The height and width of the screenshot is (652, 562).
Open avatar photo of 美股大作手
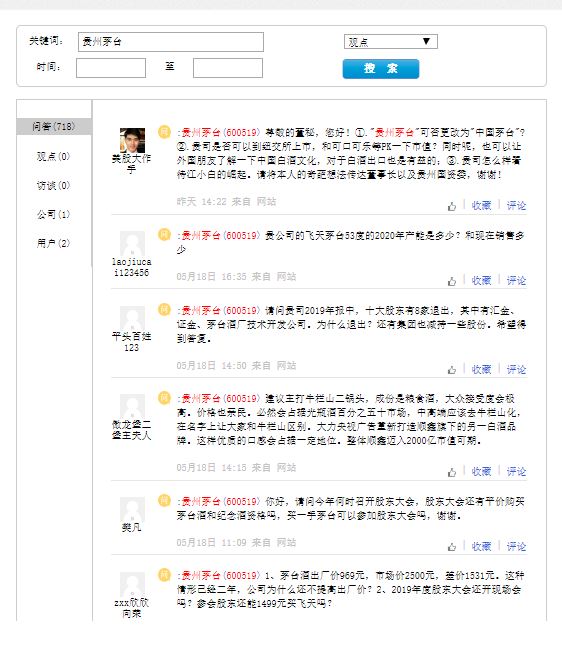pyautogui.click(x=133, y=141)
